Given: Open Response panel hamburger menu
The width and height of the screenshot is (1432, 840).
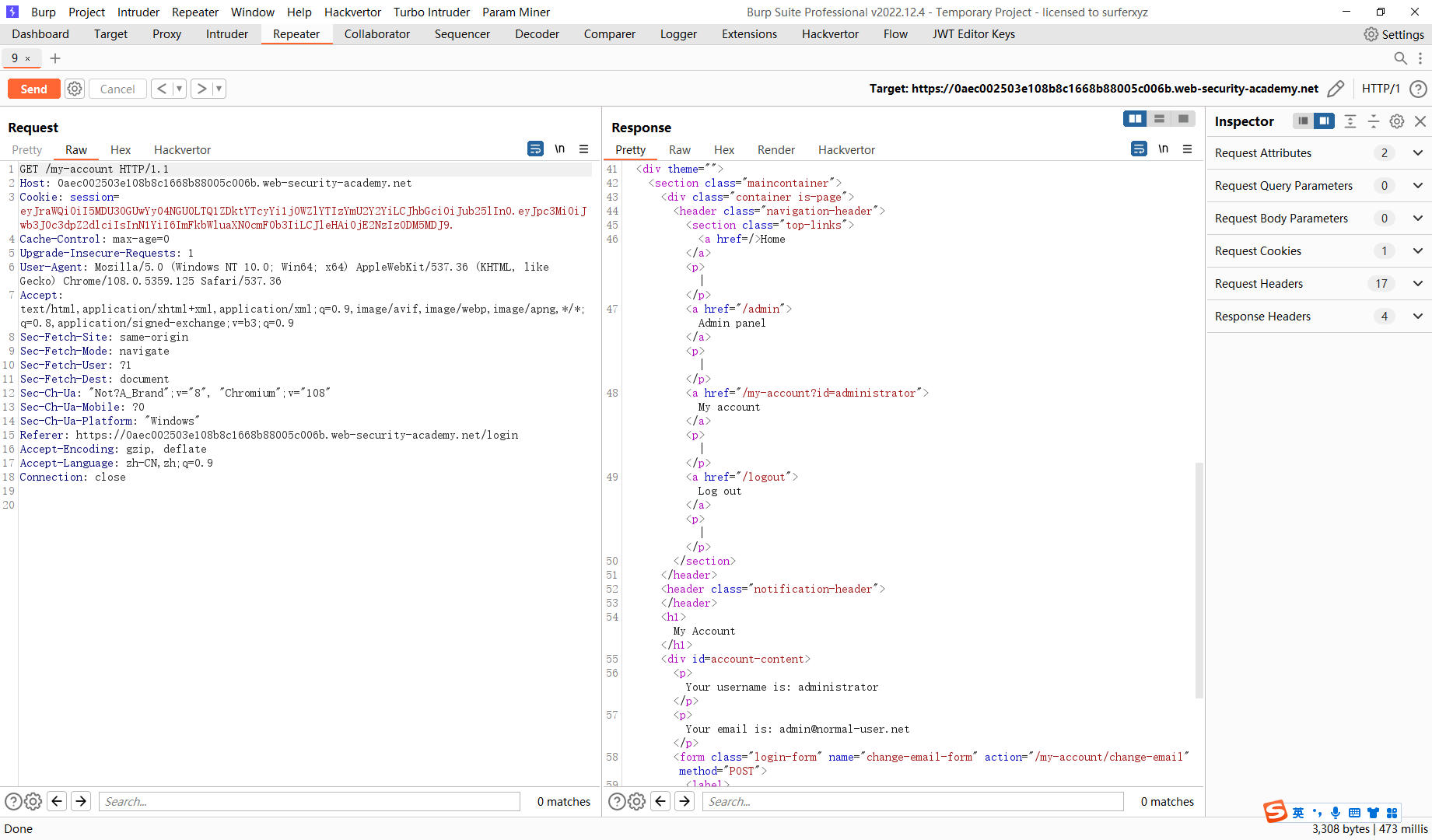Looking at the screenshot, I should click(x=1188, y=149).
